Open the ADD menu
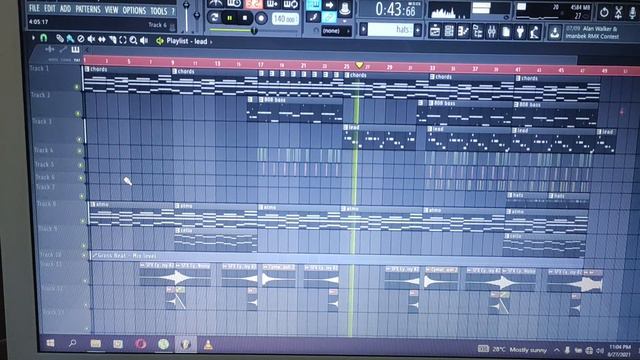This screenshot has width=640, height=360. coord(65,9)
